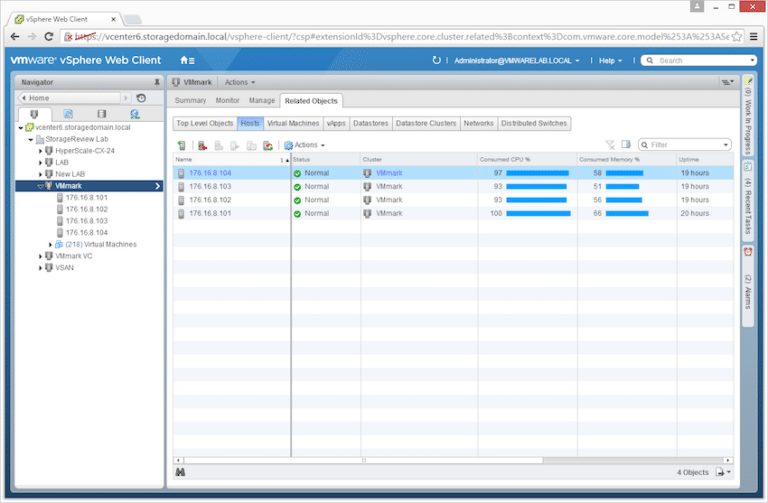The height and width of the screenshot is (503, 768).
Task: Click the greyed power-on host toolbar icon
Action: pyautogui.click(x=235, y=145)
